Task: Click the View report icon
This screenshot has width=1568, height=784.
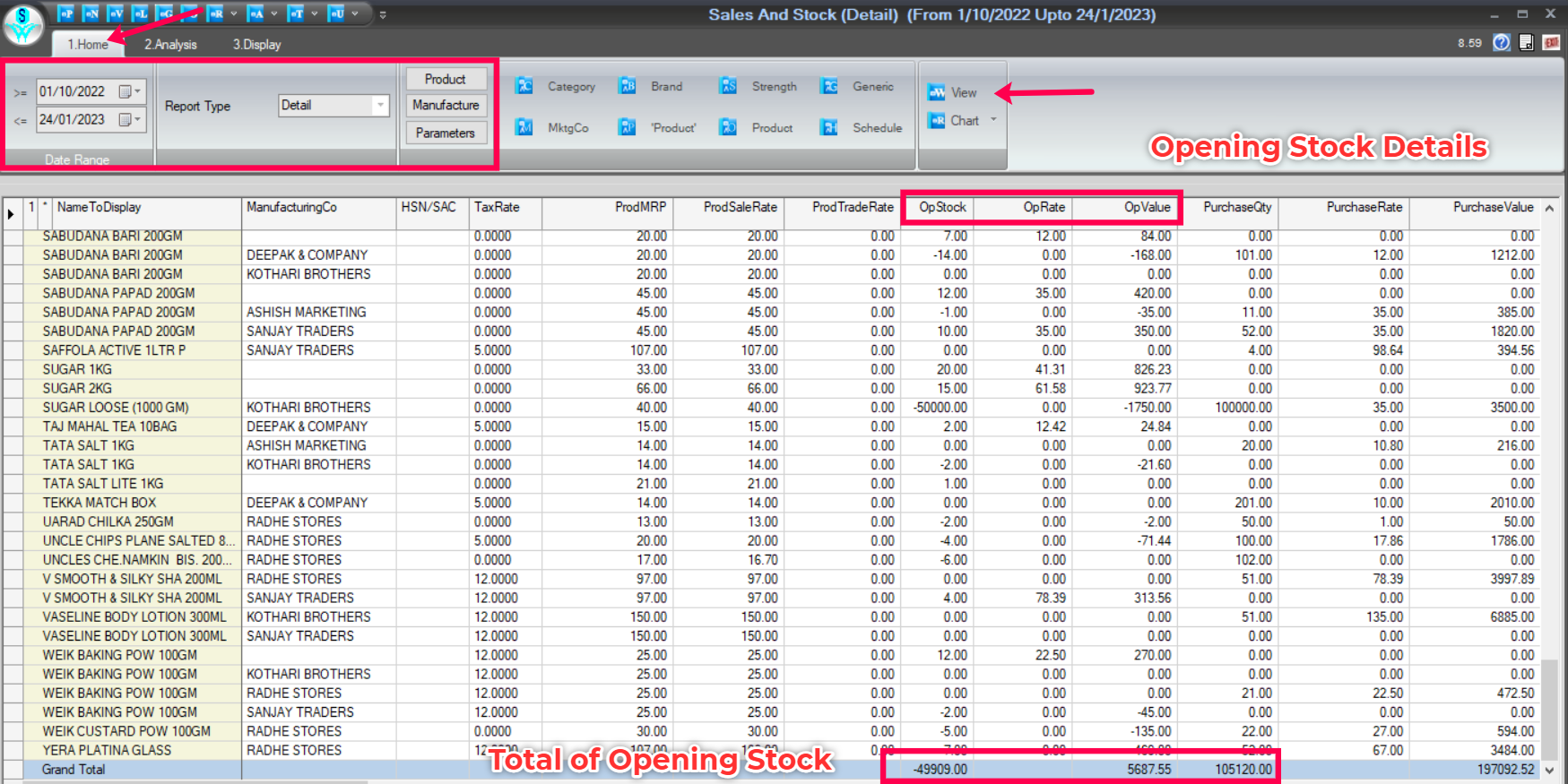Action: 937,92
